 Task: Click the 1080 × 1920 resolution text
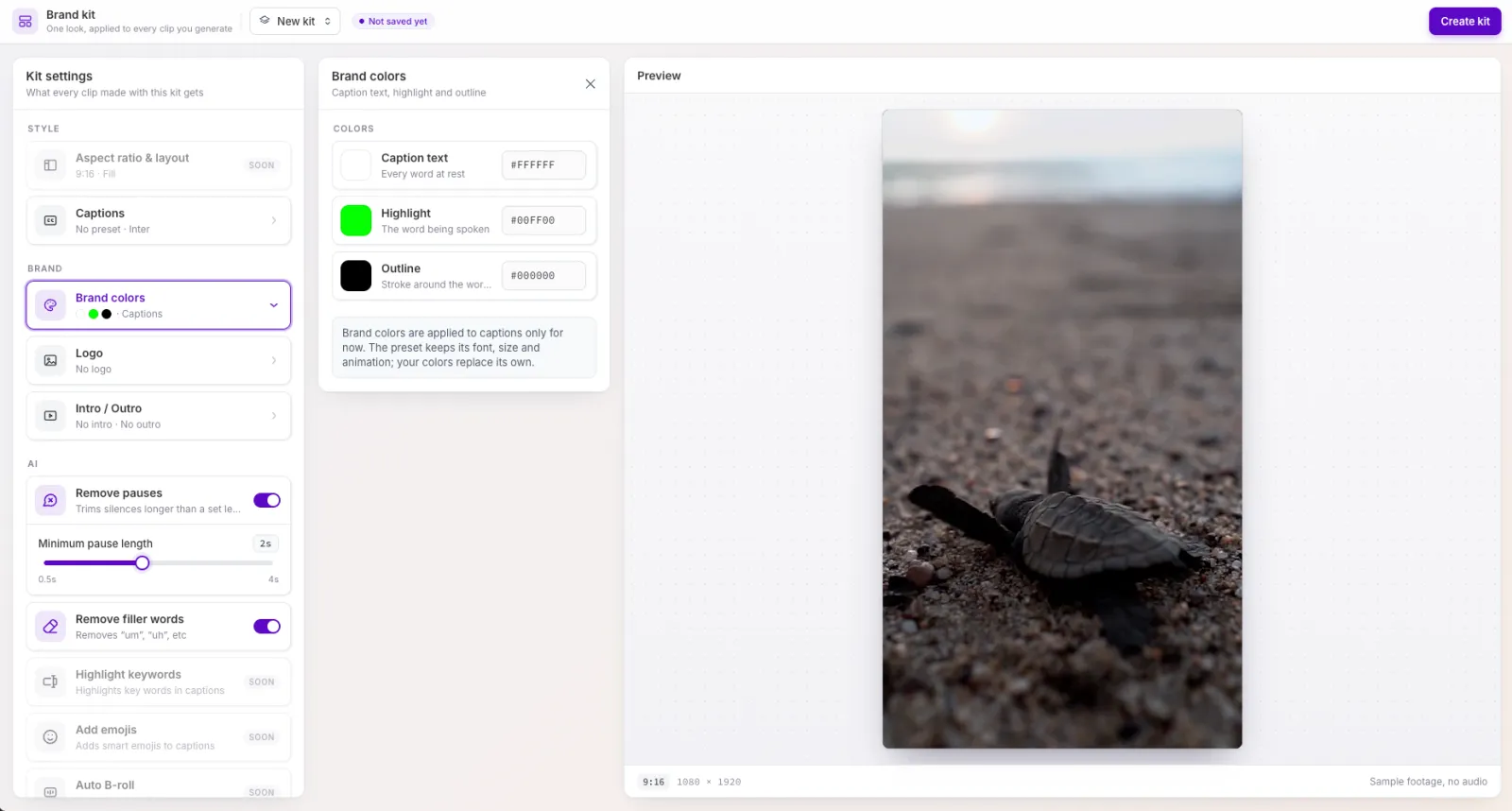click(x=709, y=782)
